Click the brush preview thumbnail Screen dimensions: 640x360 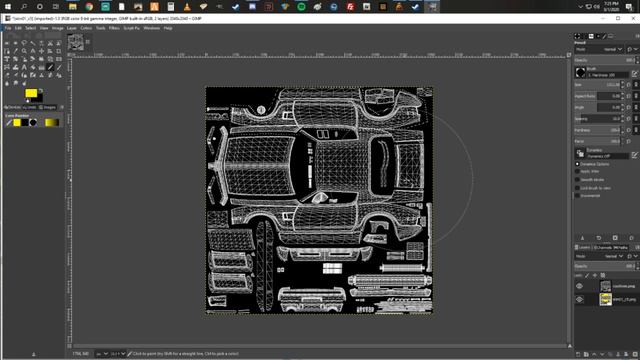pyautogui.click(x=580, y=73)
